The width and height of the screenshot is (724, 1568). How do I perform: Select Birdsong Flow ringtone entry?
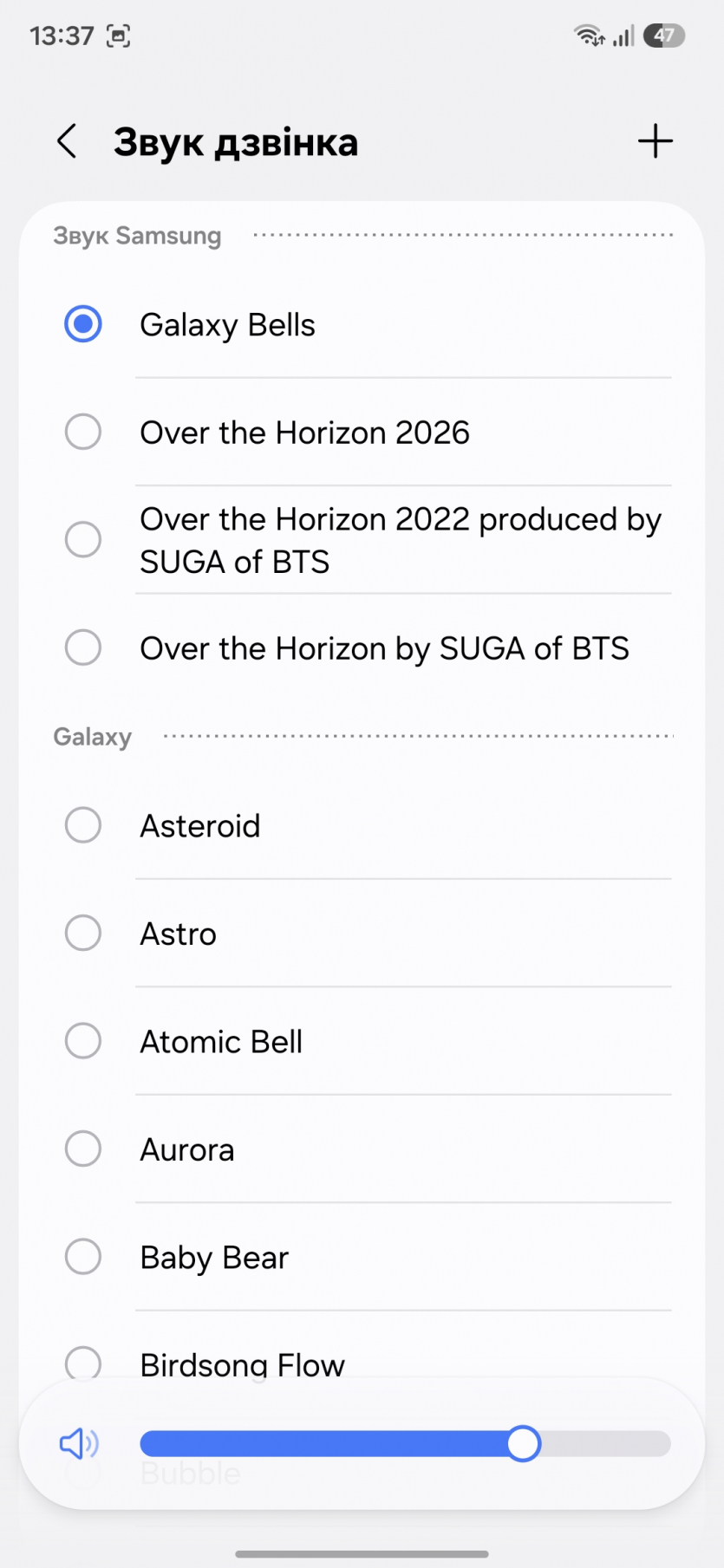243,1363
